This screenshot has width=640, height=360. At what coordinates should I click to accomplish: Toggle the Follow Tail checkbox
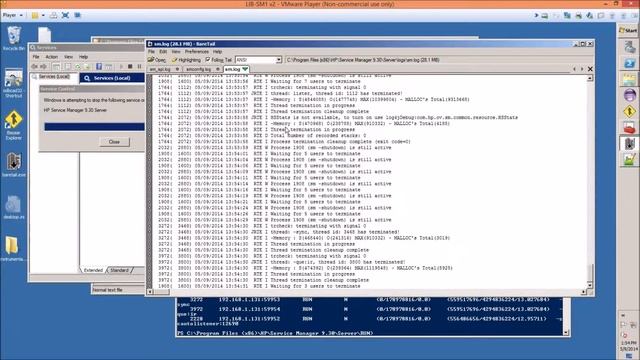208,60
